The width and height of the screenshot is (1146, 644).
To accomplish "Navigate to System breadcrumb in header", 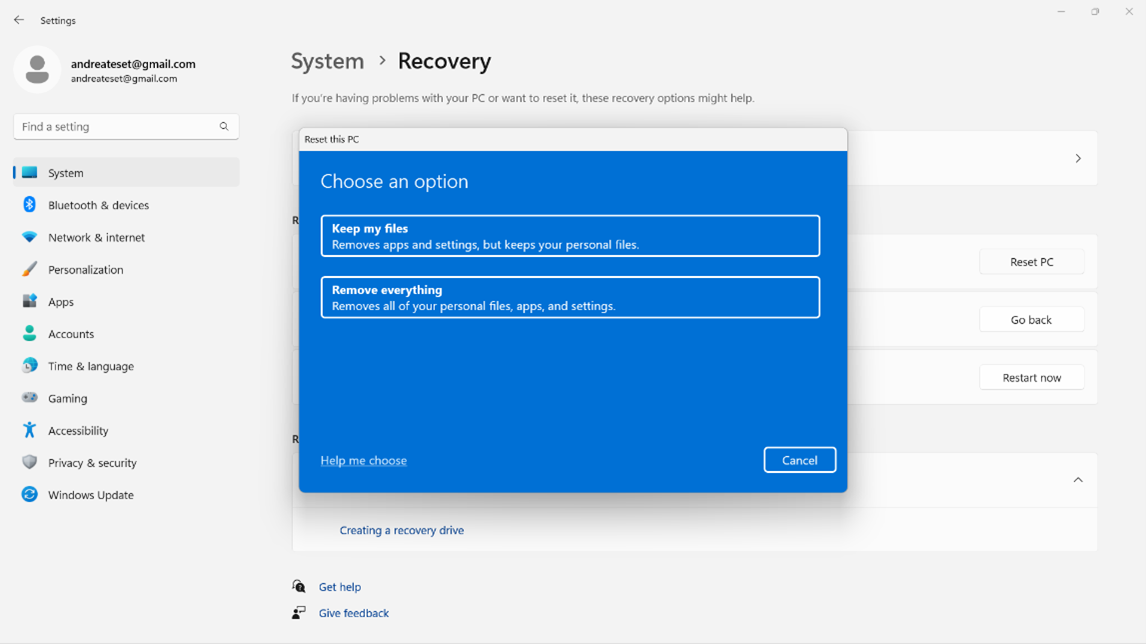I will (327, 61).
